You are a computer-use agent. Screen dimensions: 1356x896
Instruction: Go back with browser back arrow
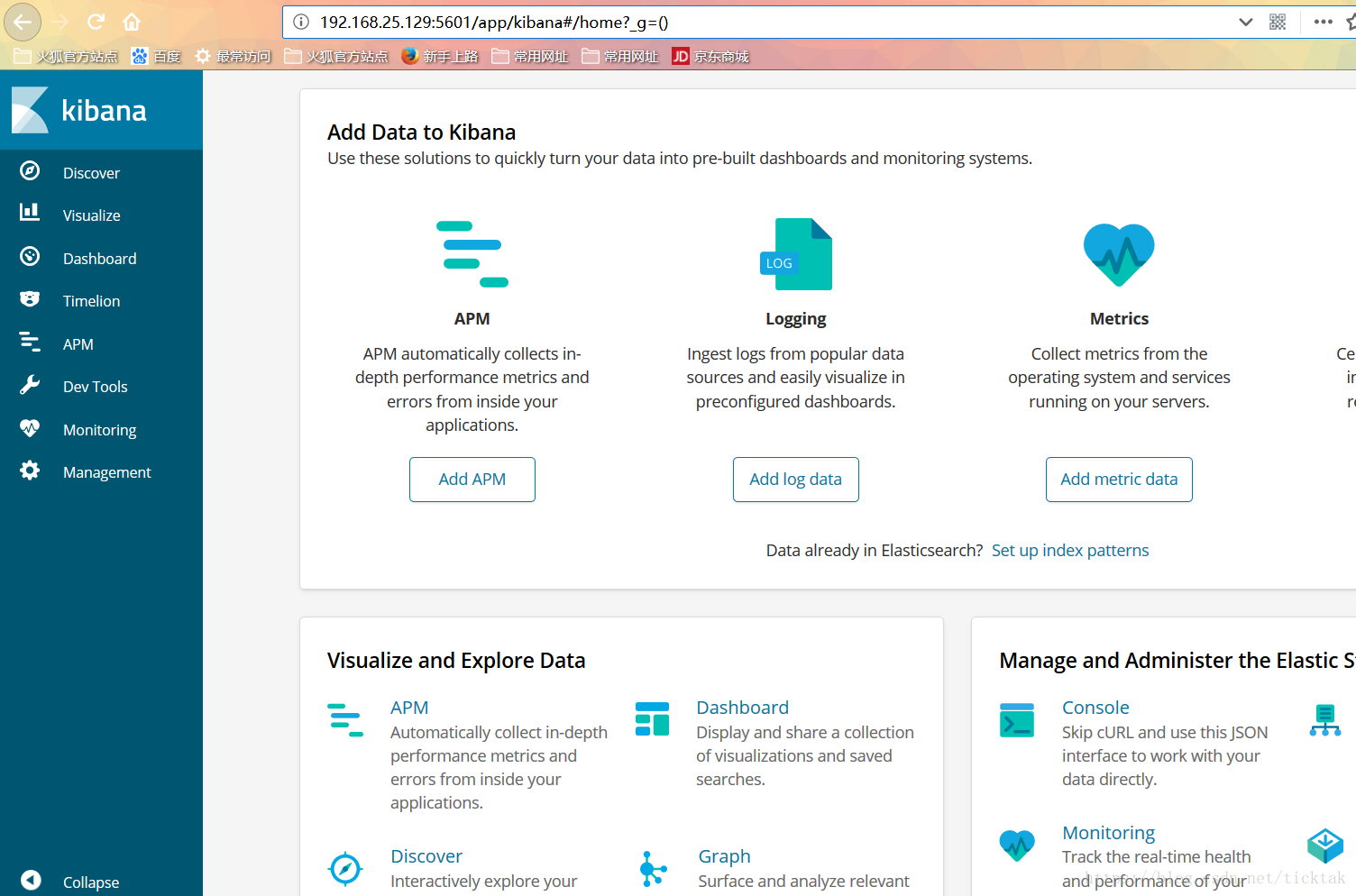tap(23, 22)
